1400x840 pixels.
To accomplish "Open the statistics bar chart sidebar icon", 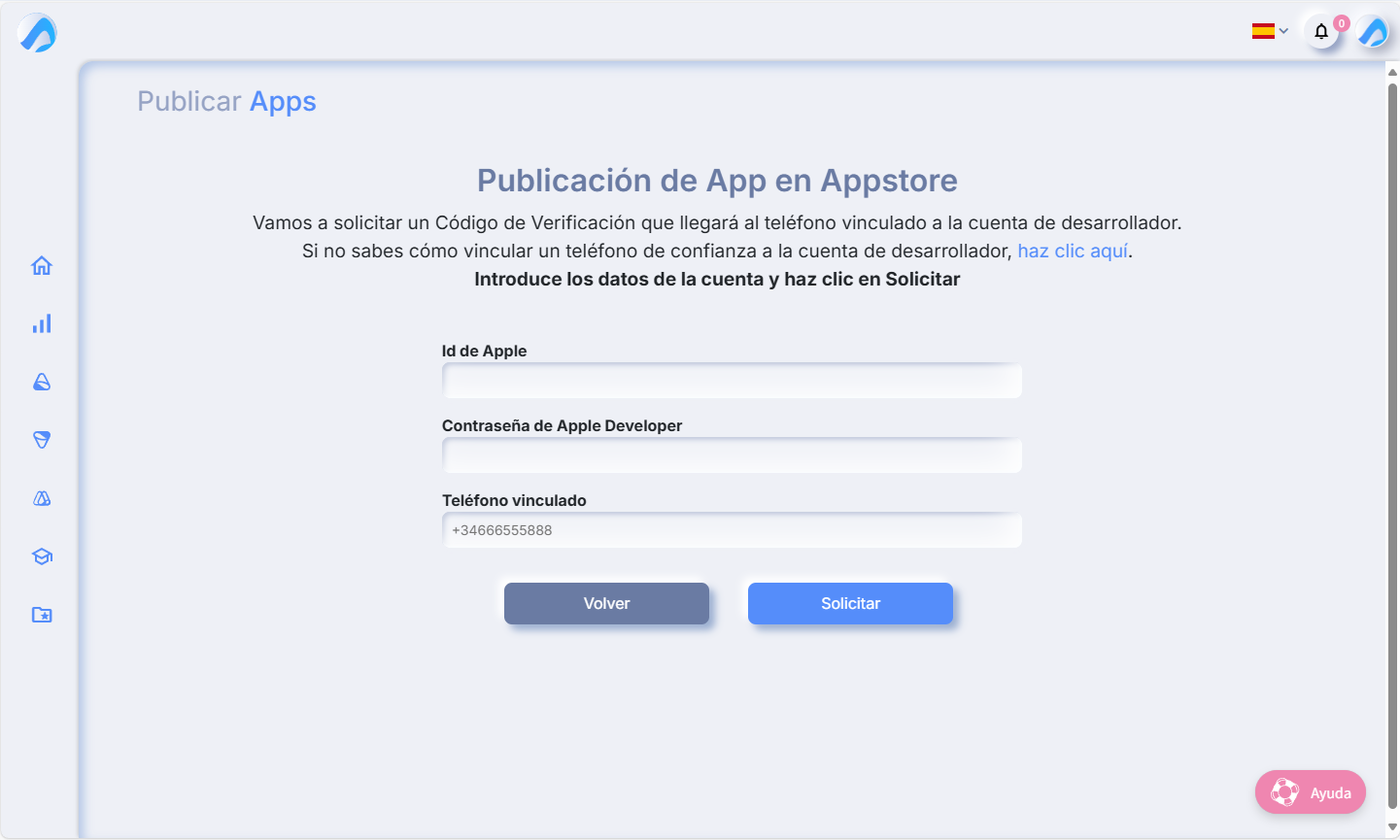I will [x=42, y=323].
